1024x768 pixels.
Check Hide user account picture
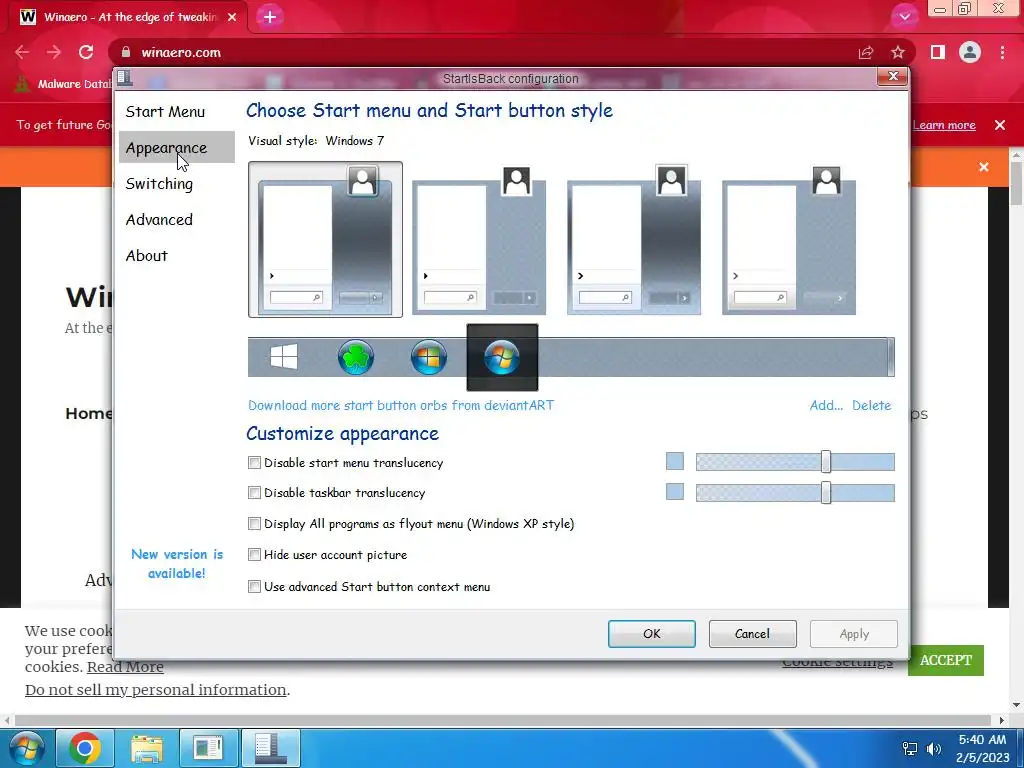[255, 554]
